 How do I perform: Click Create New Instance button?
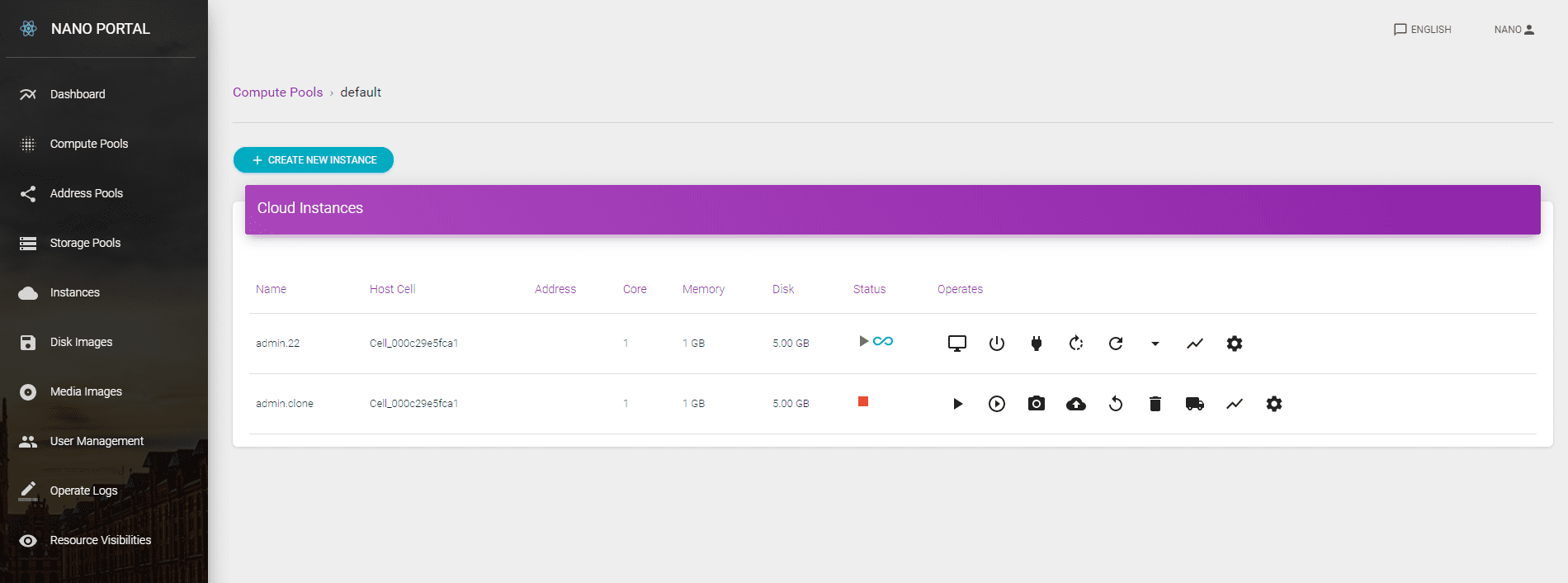[314, 160]
